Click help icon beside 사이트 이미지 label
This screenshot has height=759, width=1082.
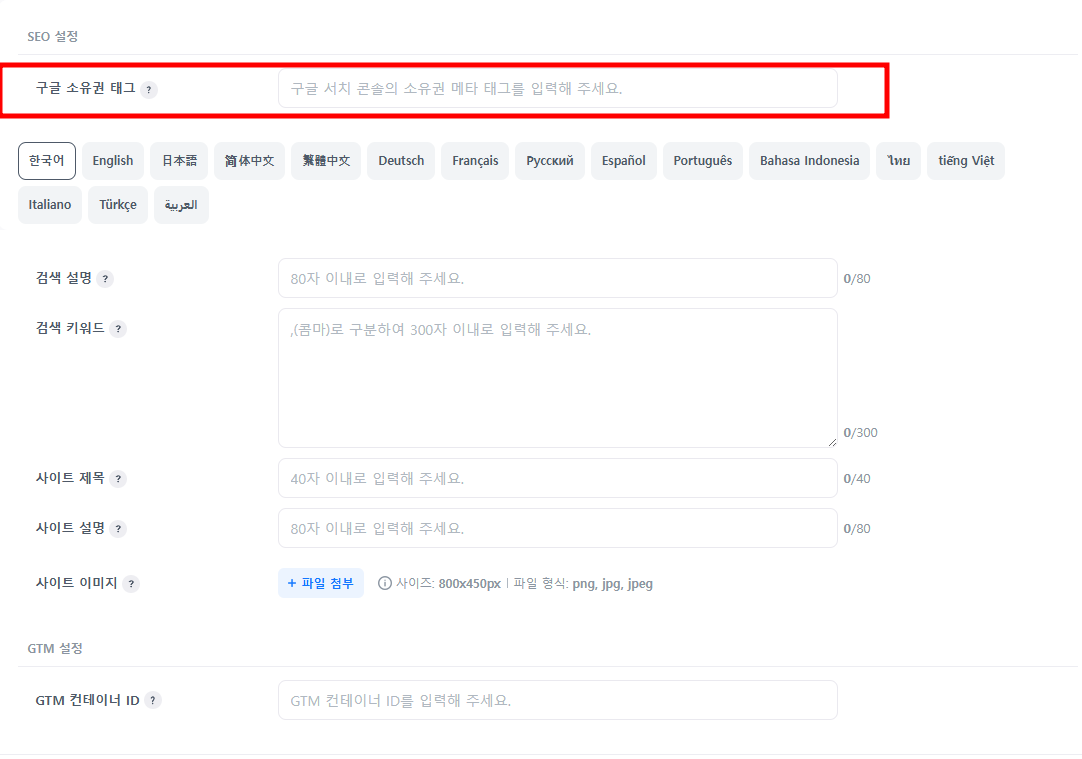[x=131, y=584]
